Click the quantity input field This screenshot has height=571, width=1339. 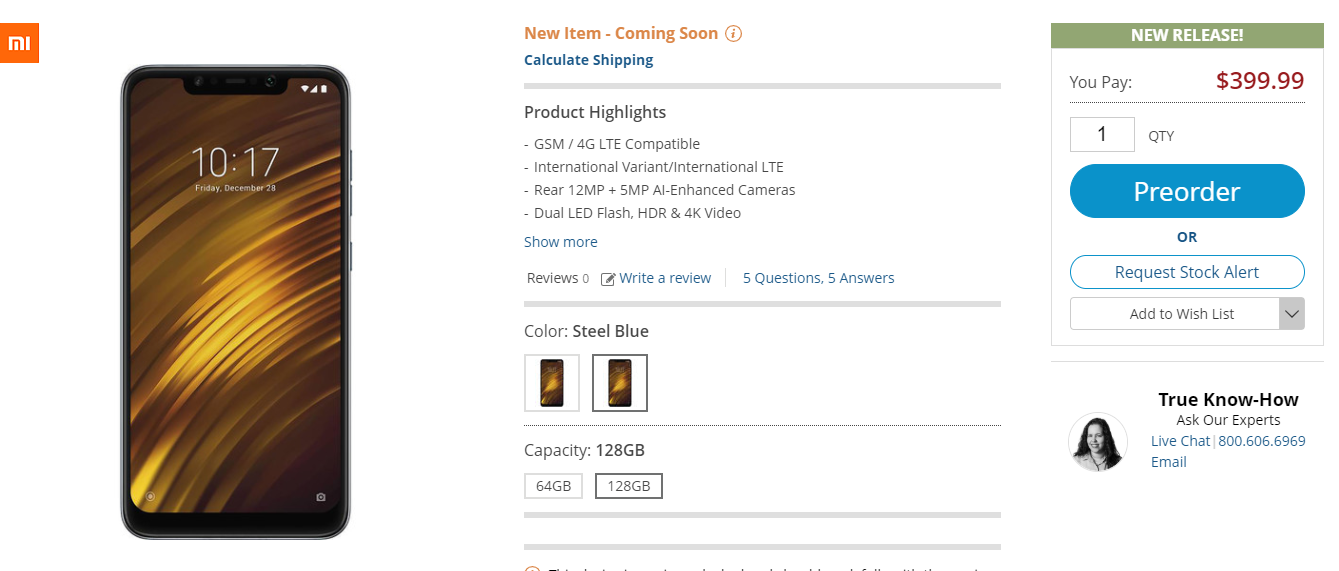point(1102,134)
